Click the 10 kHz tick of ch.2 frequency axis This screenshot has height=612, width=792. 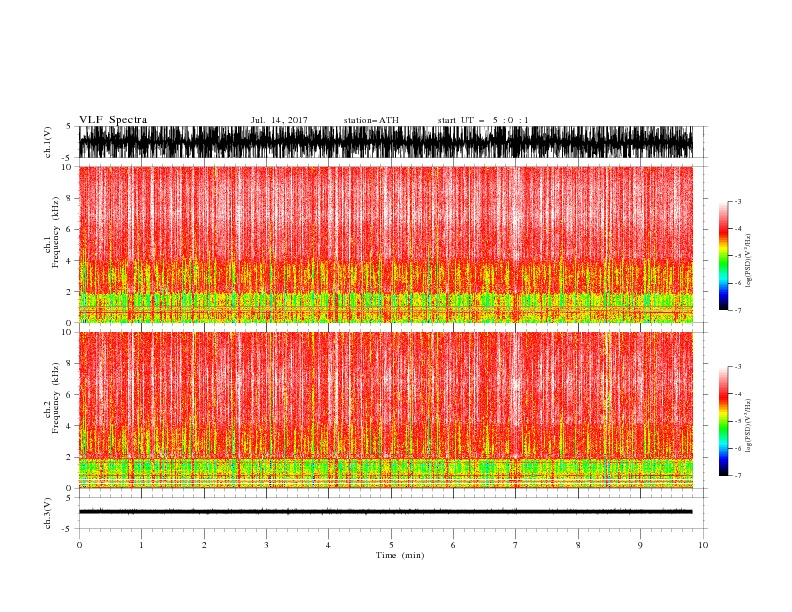coord(67,332)
